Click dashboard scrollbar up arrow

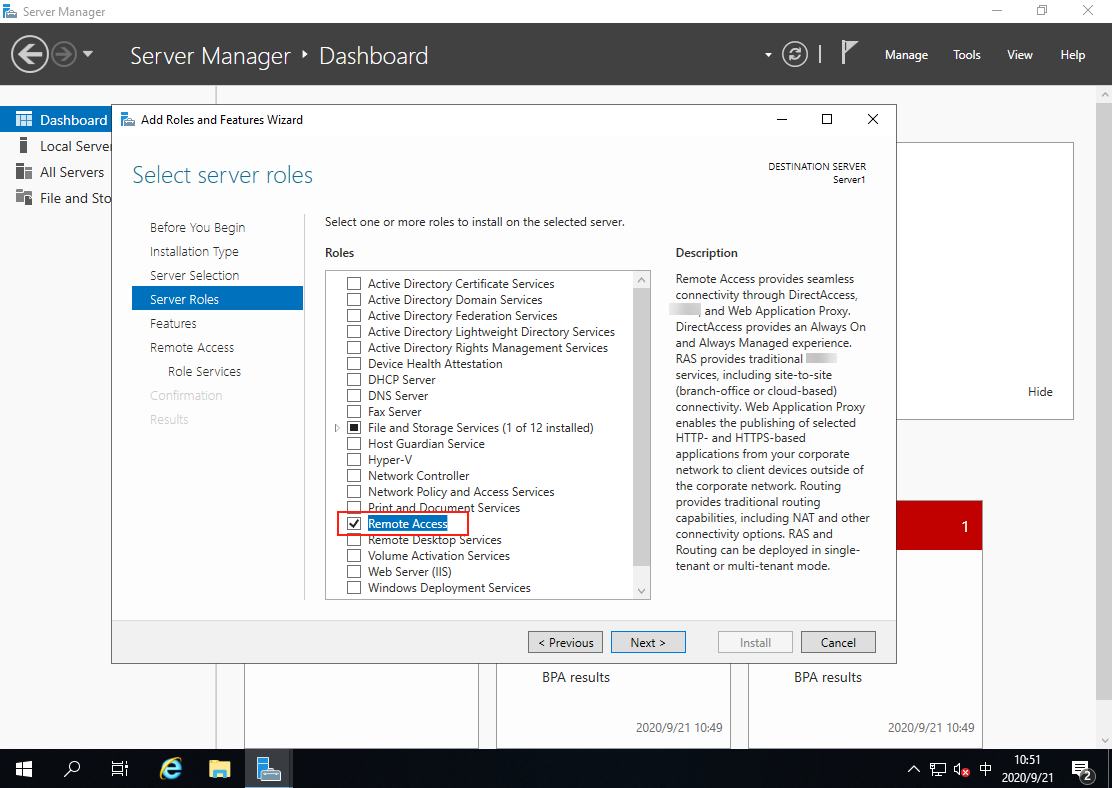pyautogui.click(x=1103, y=94)
